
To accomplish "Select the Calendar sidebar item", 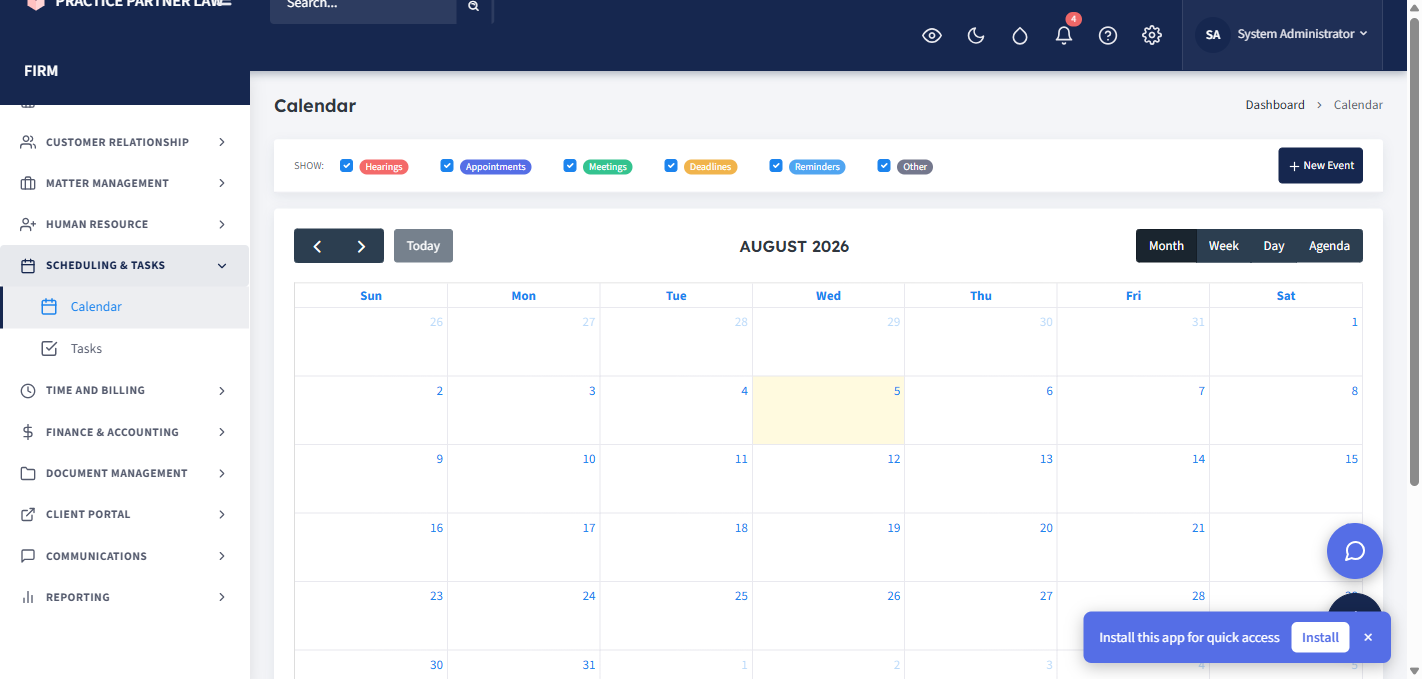I will (125, 307).
